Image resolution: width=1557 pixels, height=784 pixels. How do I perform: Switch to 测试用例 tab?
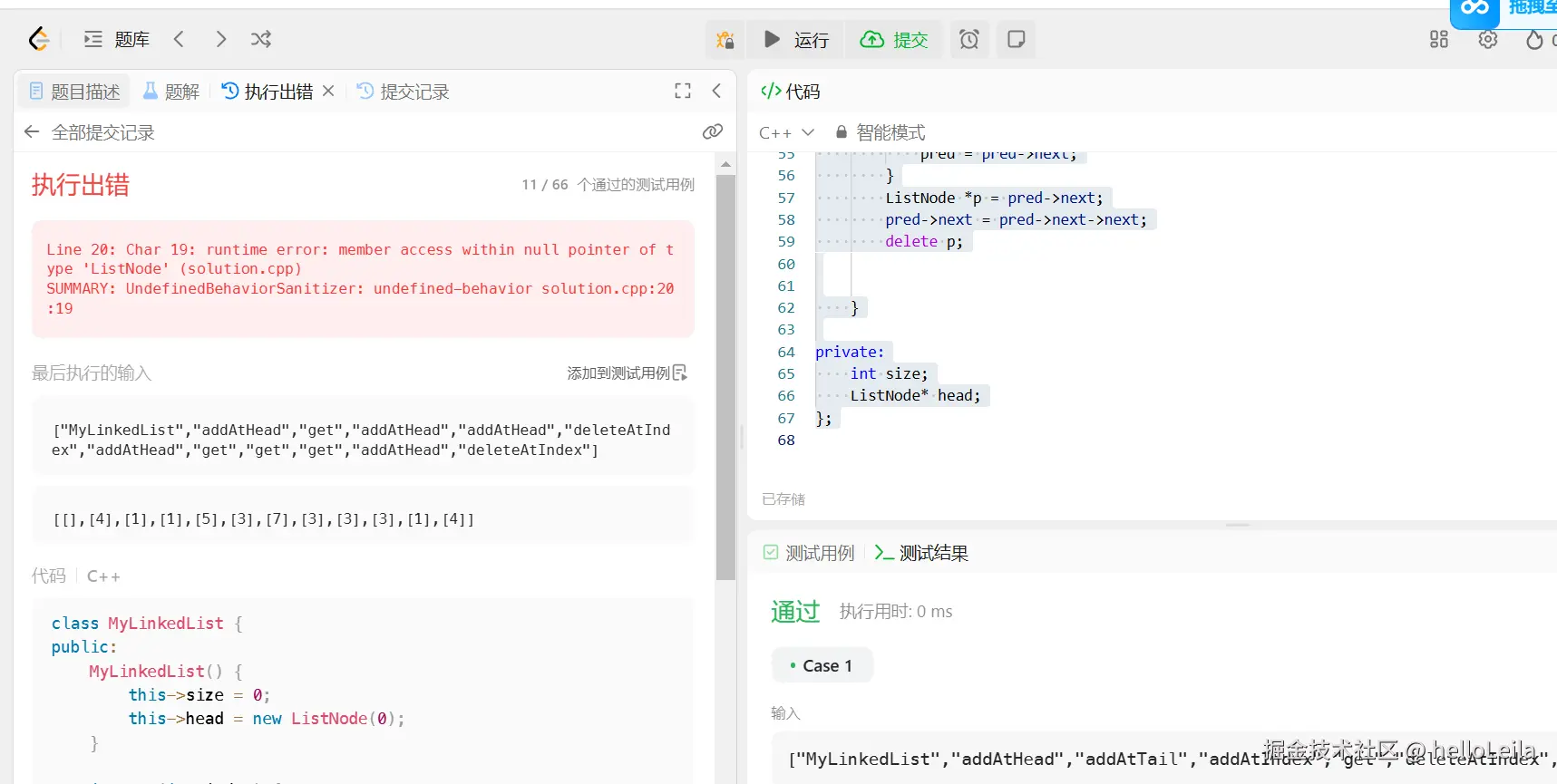(809, 553)
